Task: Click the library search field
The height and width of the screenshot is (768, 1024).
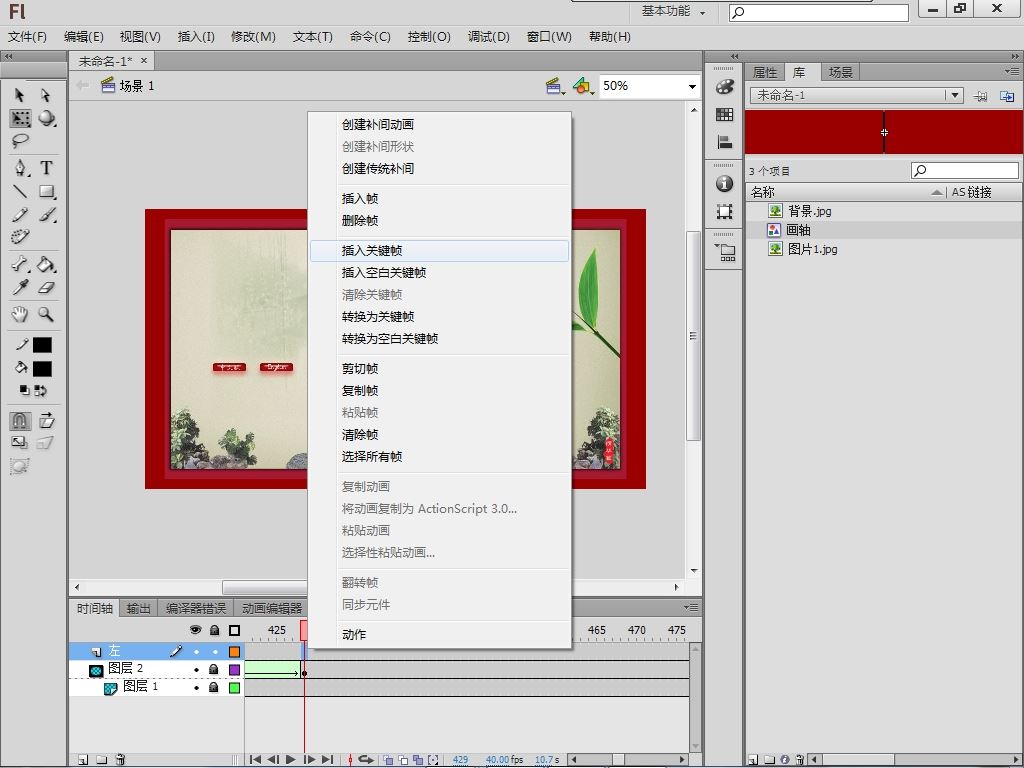Action: click(x=971, y=171)
